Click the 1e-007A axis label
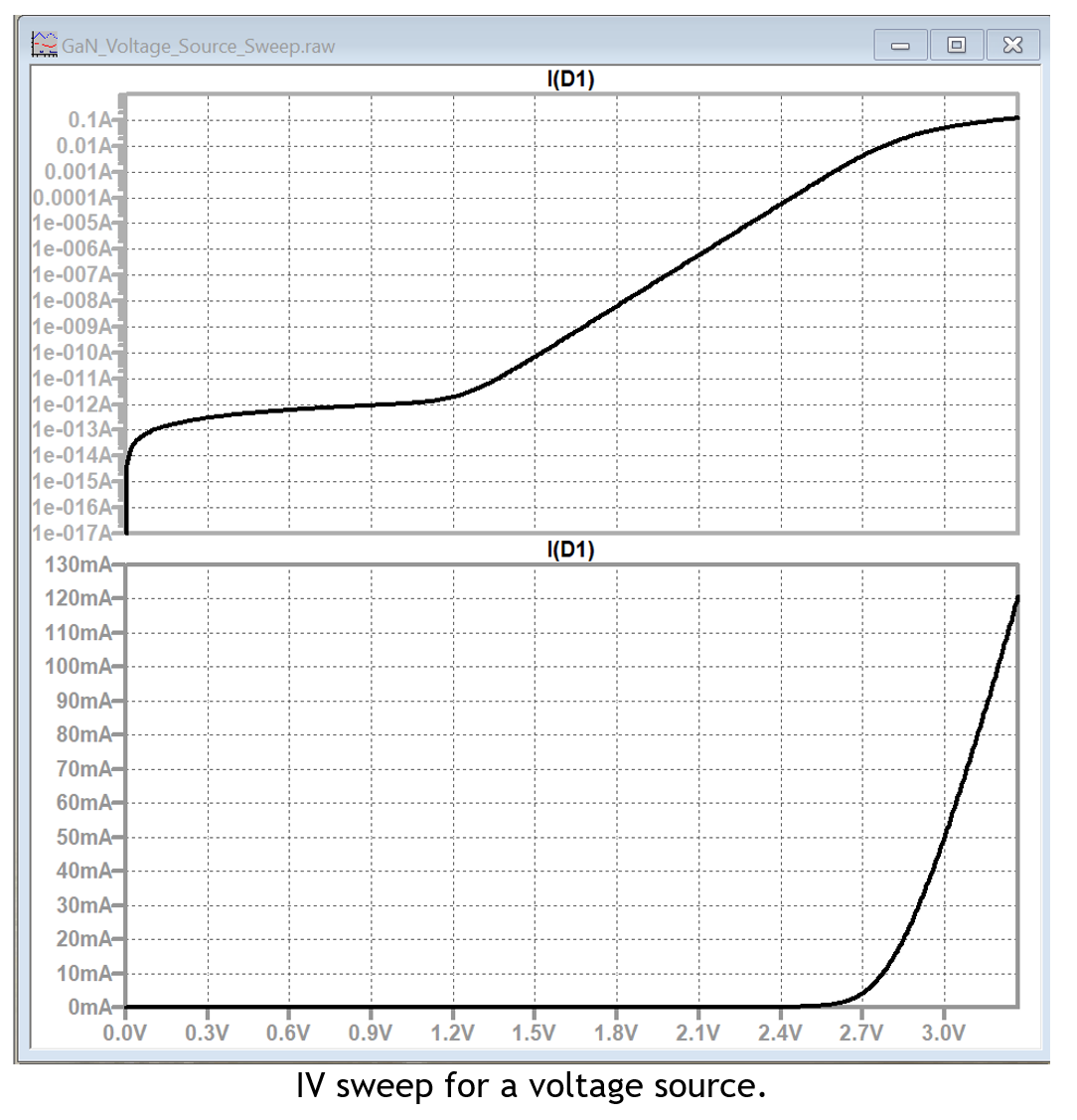The height and width of the screenshot is (1120, 1077). 73,275
